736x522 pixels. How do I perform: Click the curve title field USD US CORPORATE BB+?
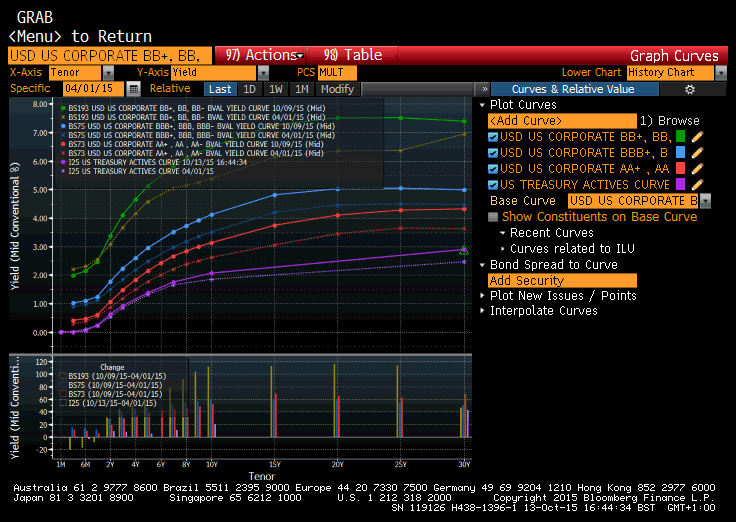tap(110, 56)
